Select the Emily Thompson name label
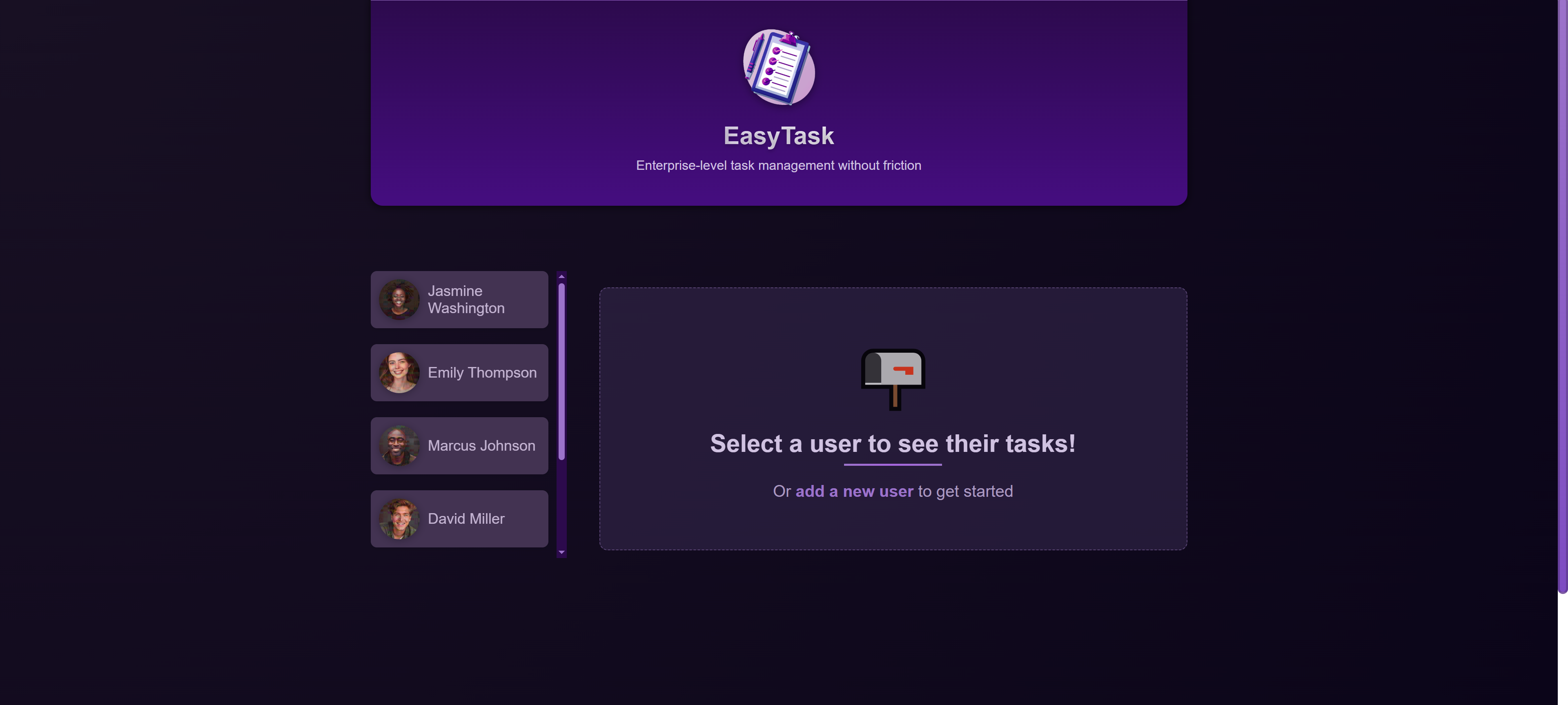 point(481,372)
